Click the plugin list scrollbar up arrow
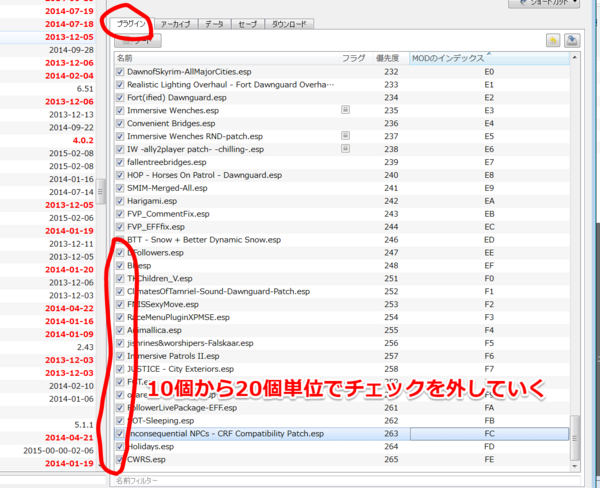600x488 pixels. pos(574,57)
